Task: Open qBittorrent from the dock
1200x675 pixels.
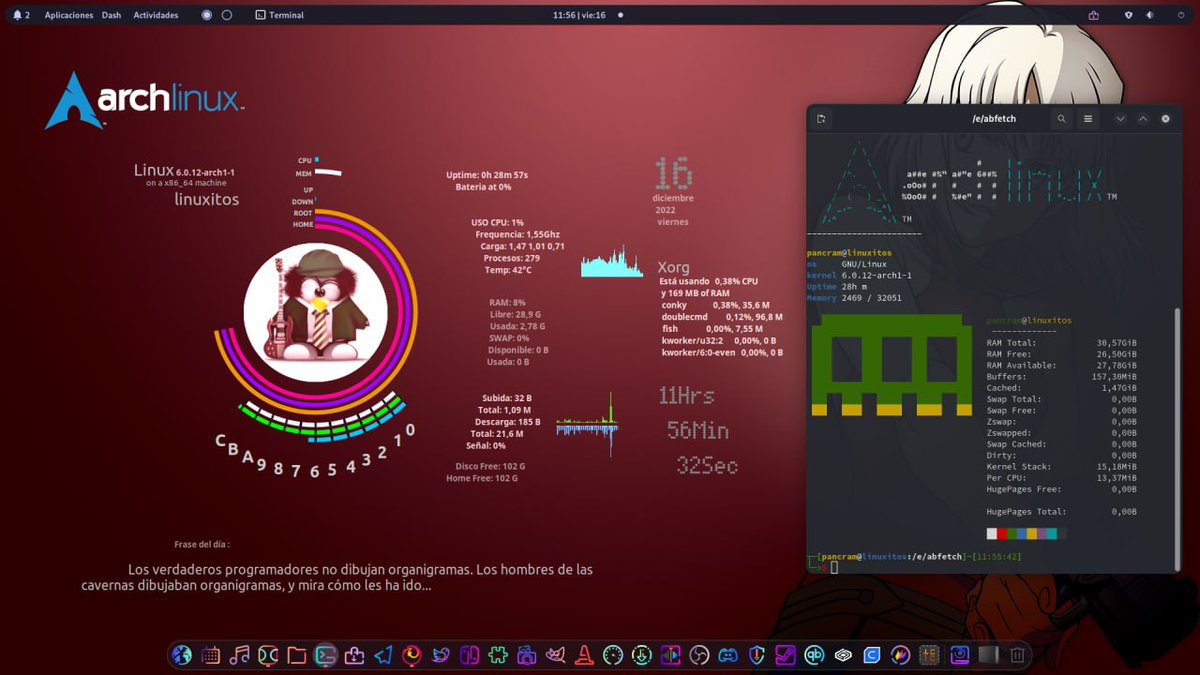Action: [814, 655]
